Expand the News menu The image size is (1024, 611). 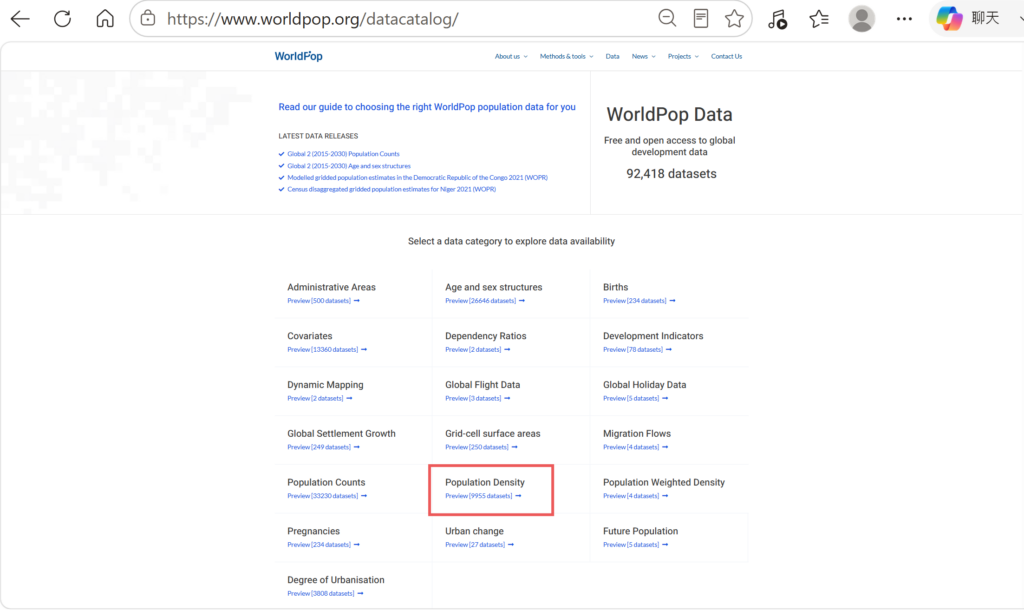pyautogui.click(x=643, y=56)
